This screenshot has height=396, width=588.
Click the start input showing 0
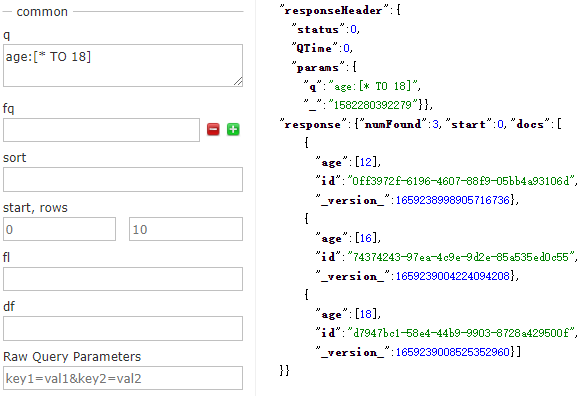tap(59, 229)
